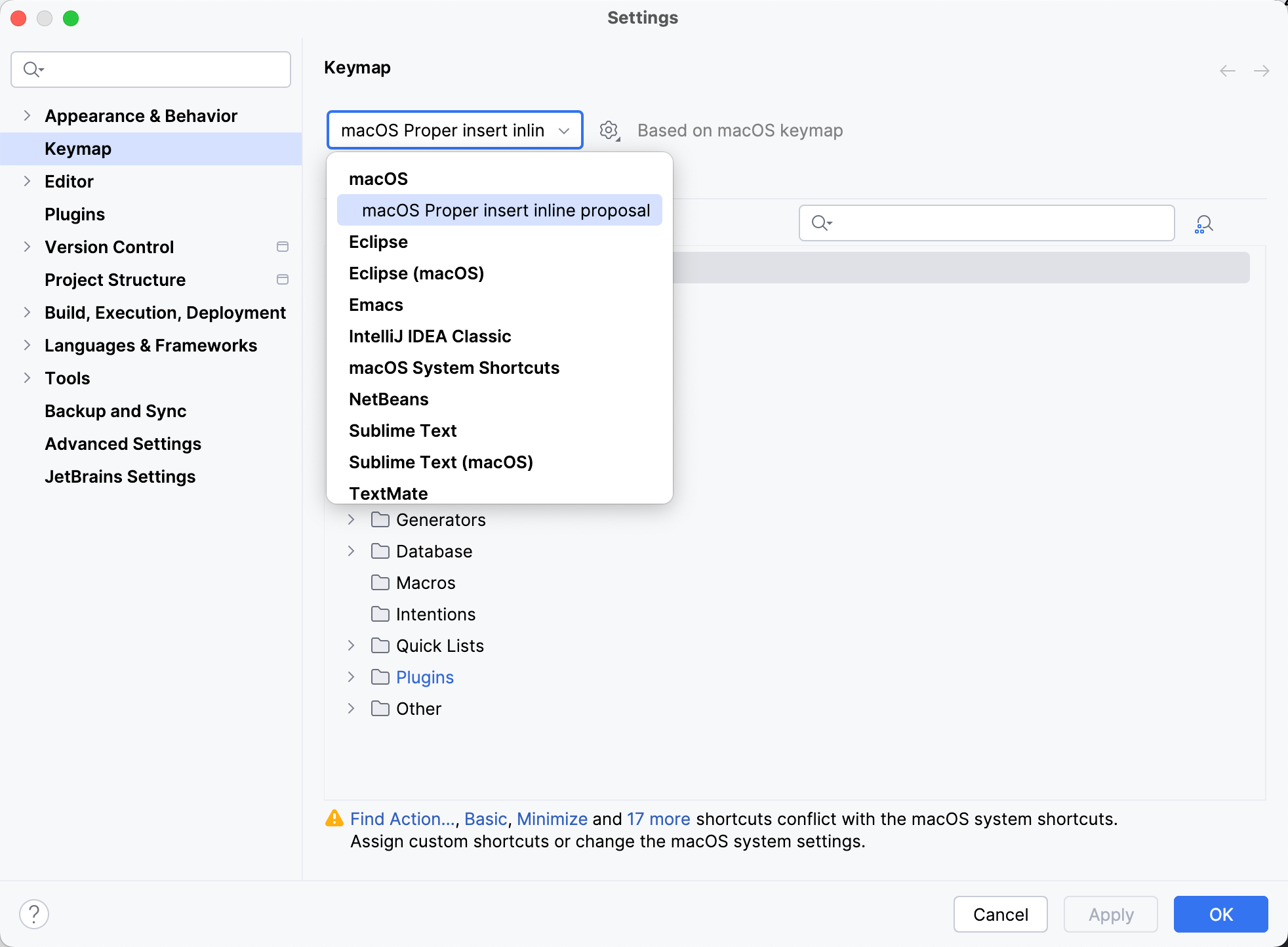Click the help question mark icon

click(x=33, y=913)
